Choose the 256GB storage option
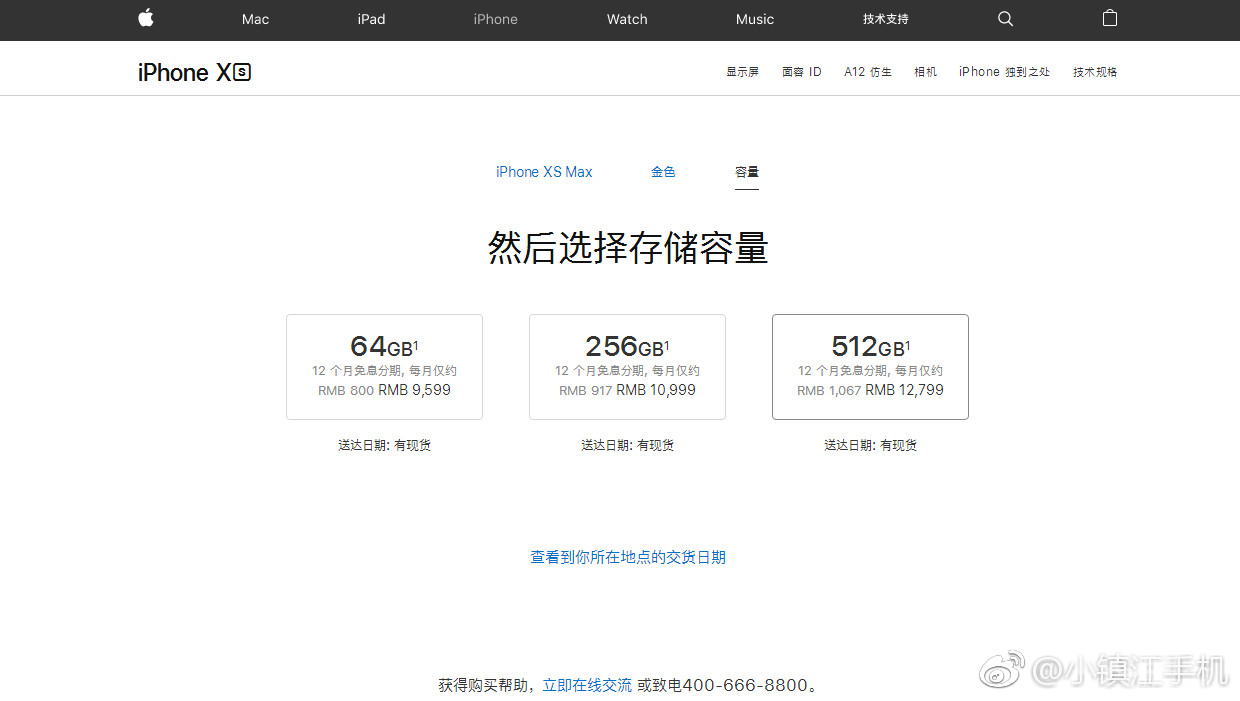Image resolution: width=1240 pixels, height=701 pixels. (627, 367)
